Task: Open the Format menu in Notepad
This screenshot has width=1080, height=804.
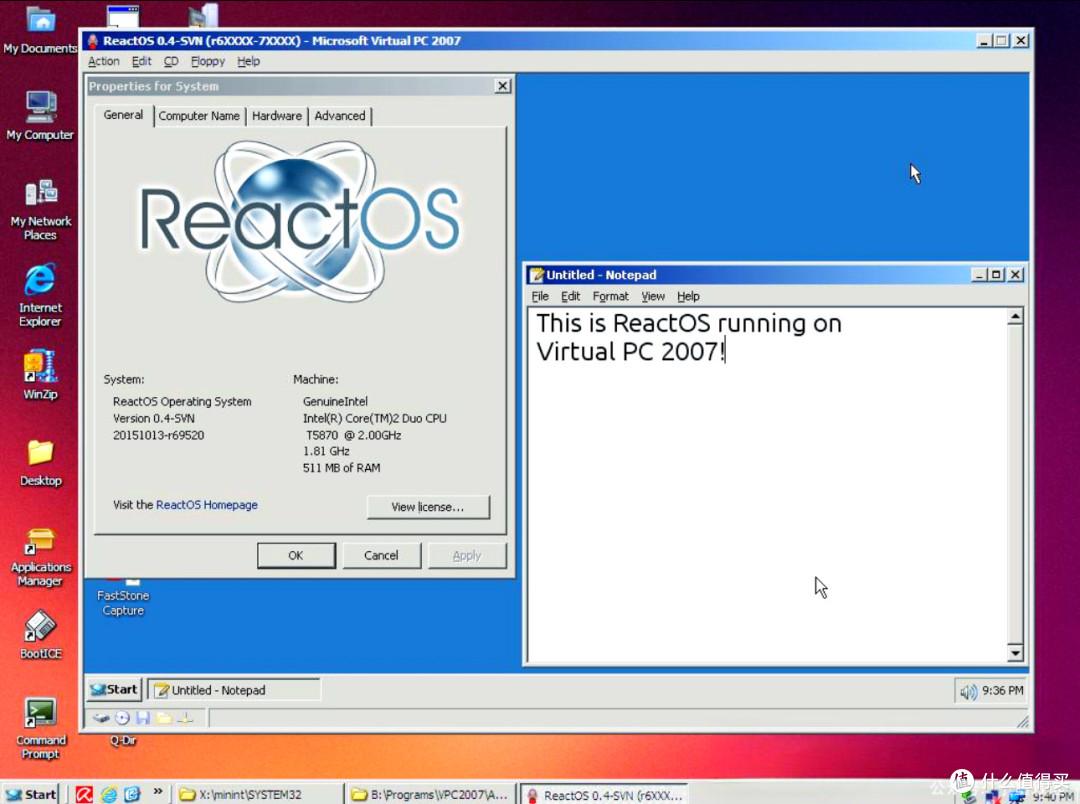Action: point(610,296)
